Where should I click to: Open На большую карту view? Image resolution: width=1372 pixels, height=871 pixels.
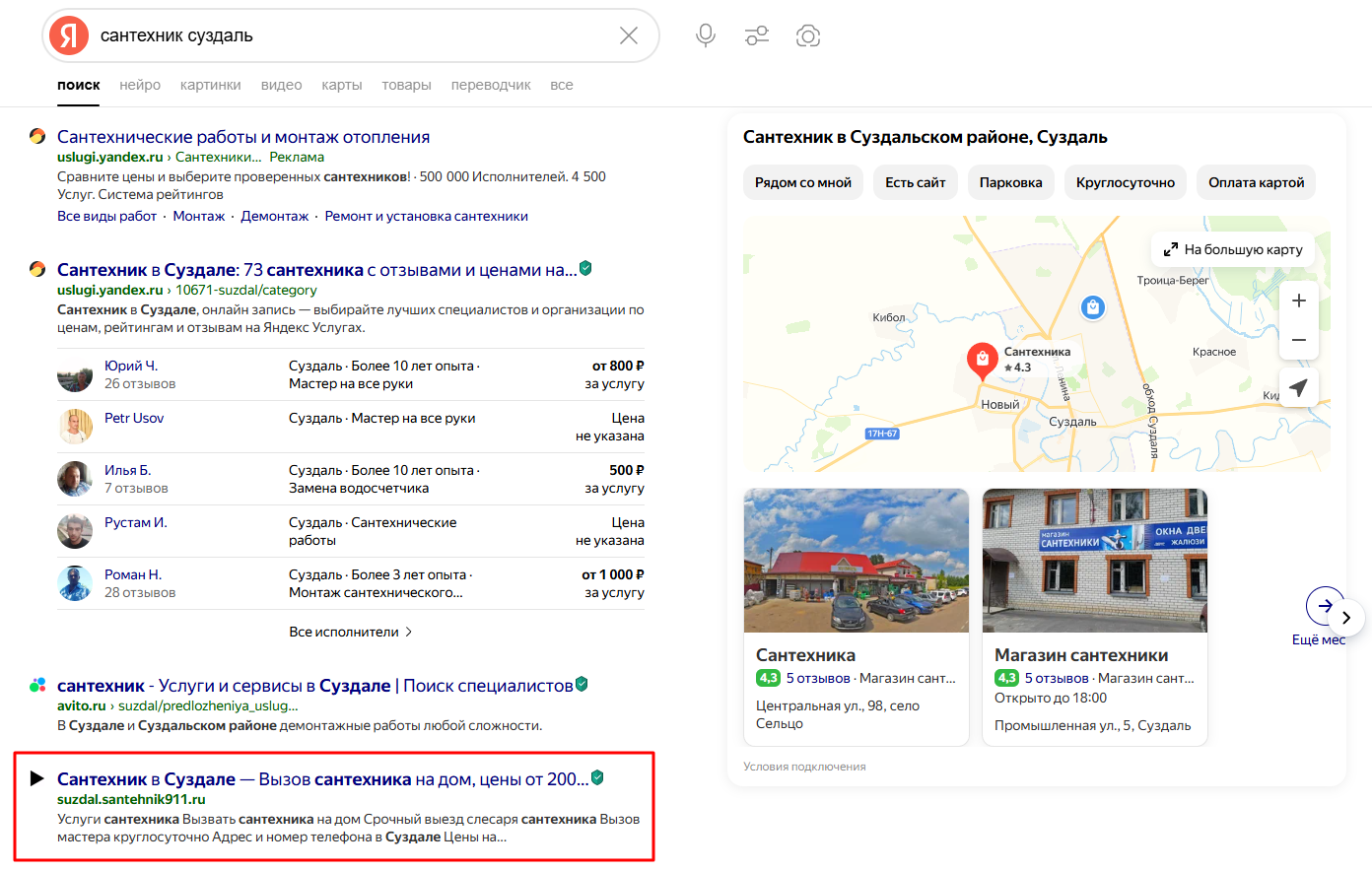tap(1233, 248)
